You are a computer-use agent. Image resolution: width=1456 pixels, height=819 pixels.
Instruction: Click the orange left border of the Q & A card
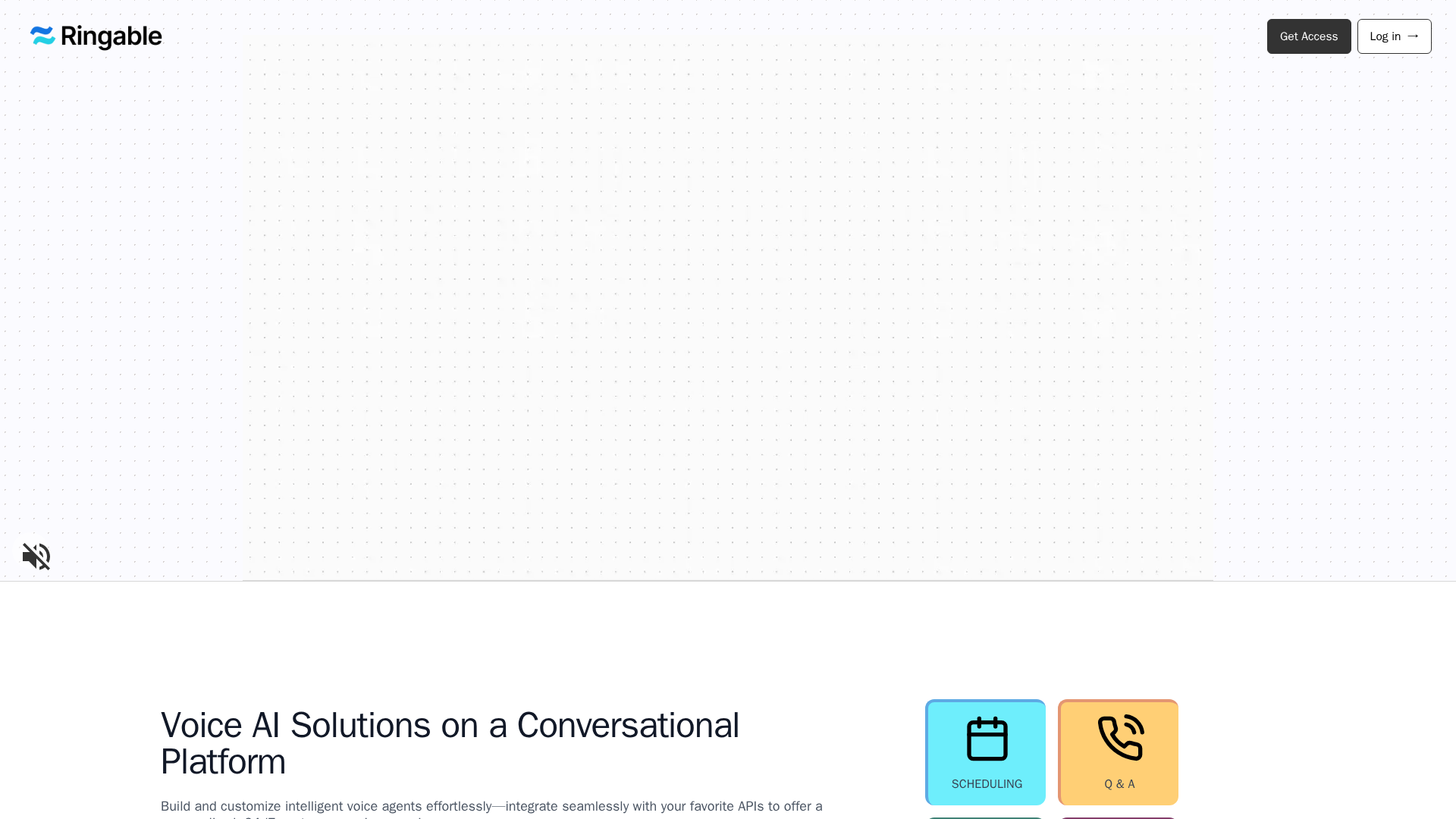1059,752
